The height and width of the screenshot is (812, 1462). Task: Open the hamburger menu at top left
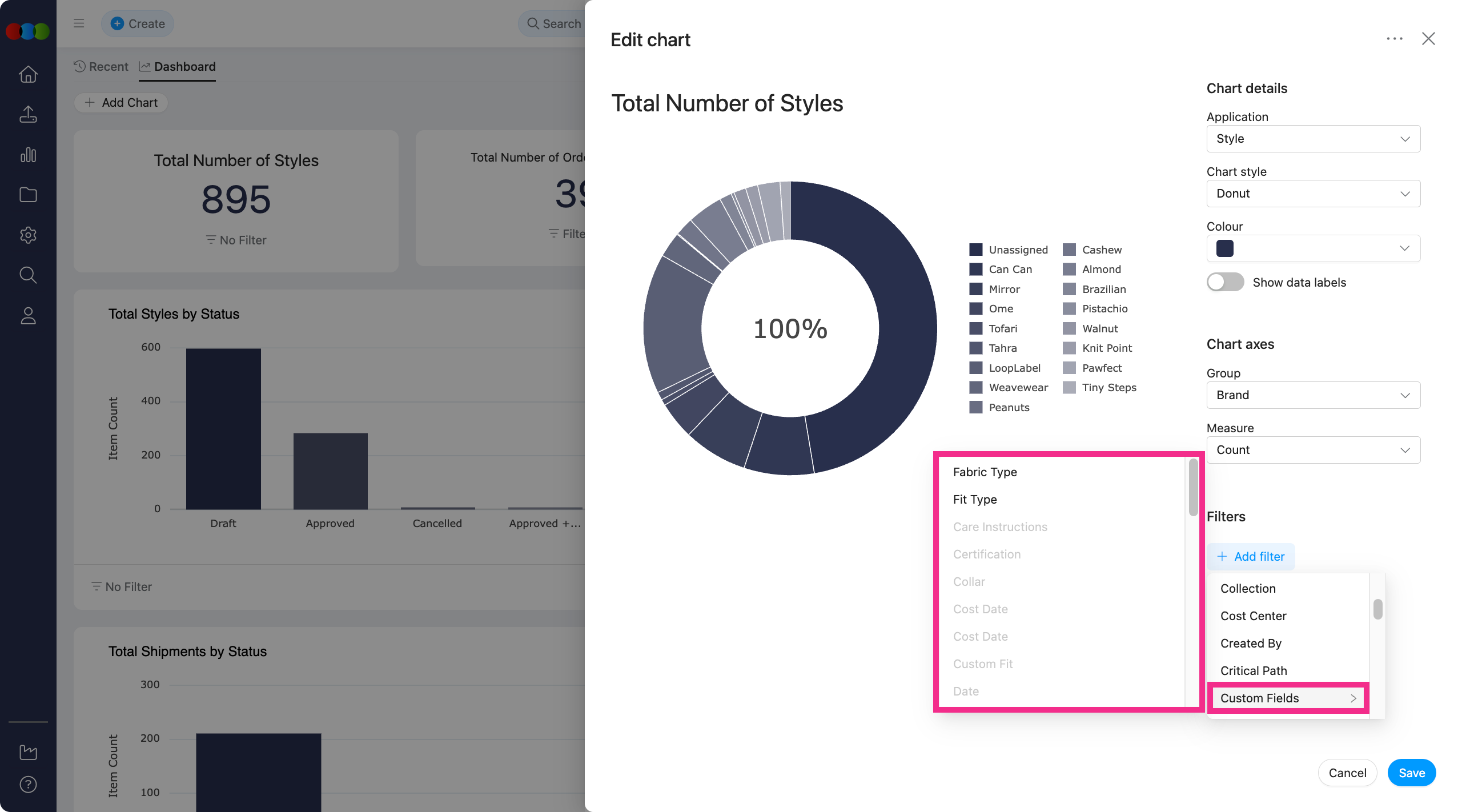coord(78,23)
